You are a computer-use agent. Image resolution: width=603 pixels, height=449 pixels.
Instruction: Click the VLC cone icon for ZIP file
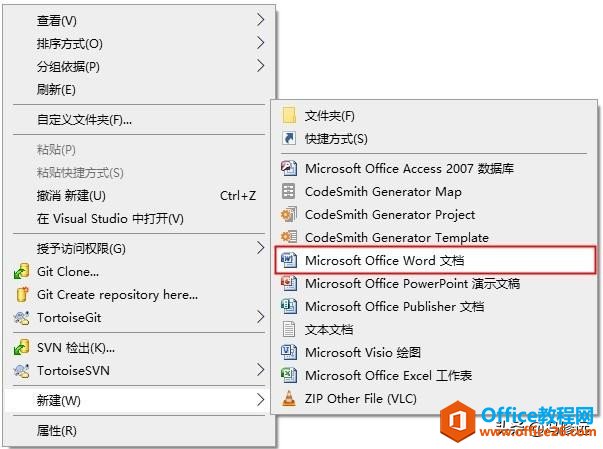[289, 398]
